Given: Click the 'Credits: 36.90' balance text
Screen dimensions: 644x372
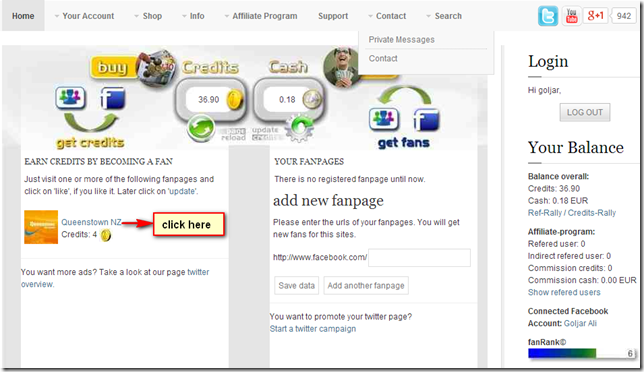Looking at the screenshot, I should tap(554, 189).
